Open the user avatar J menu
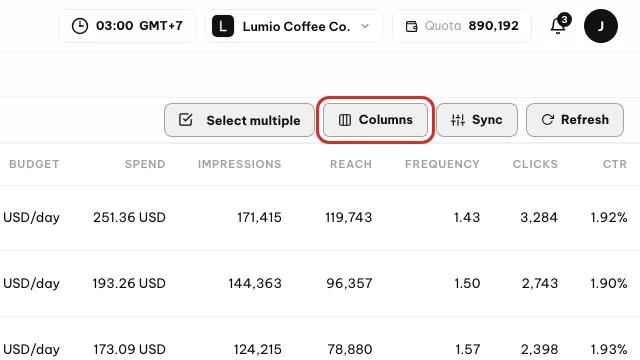The height and width of the screenshot is (360, 640). click(x=601, y=26)
